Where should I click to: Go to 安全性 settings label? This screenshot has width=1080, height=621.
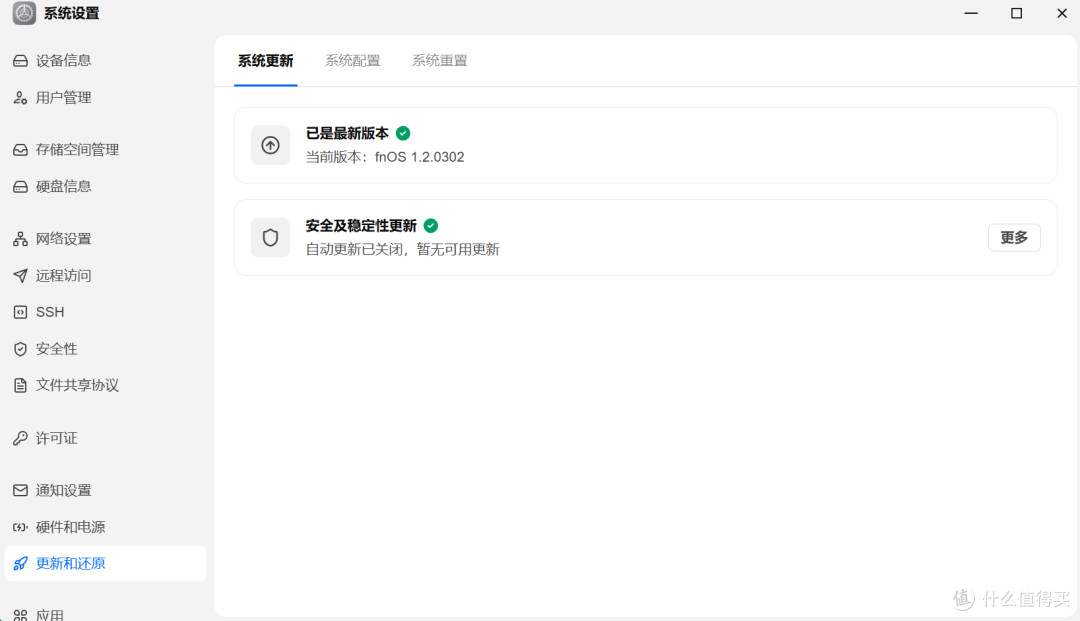point(56,349)
